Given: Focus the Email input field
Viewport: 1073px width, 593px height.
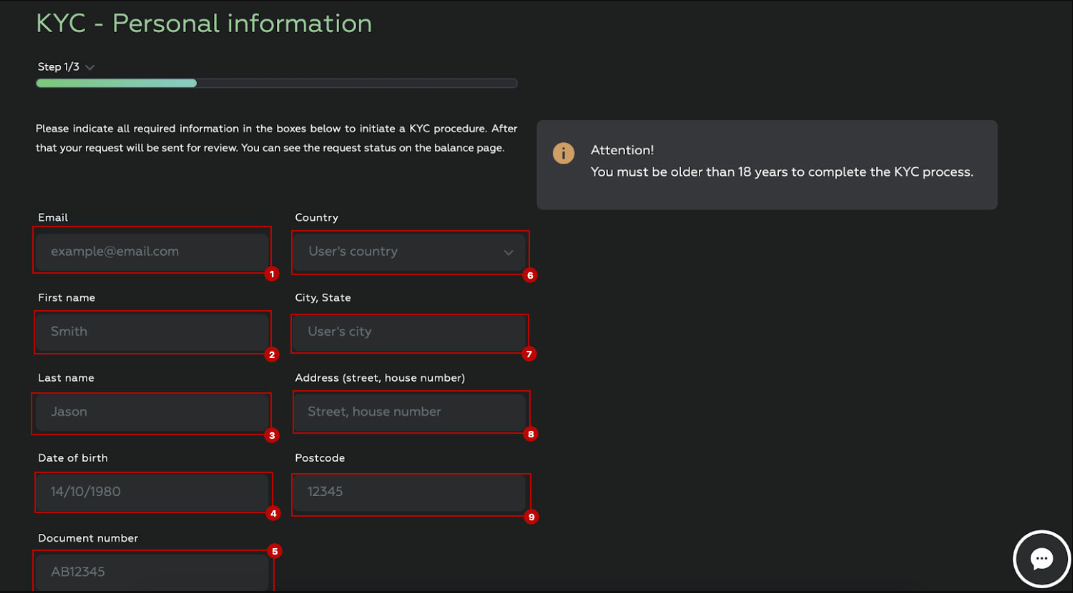Looking at the screenshot, I should click(152, 252).
